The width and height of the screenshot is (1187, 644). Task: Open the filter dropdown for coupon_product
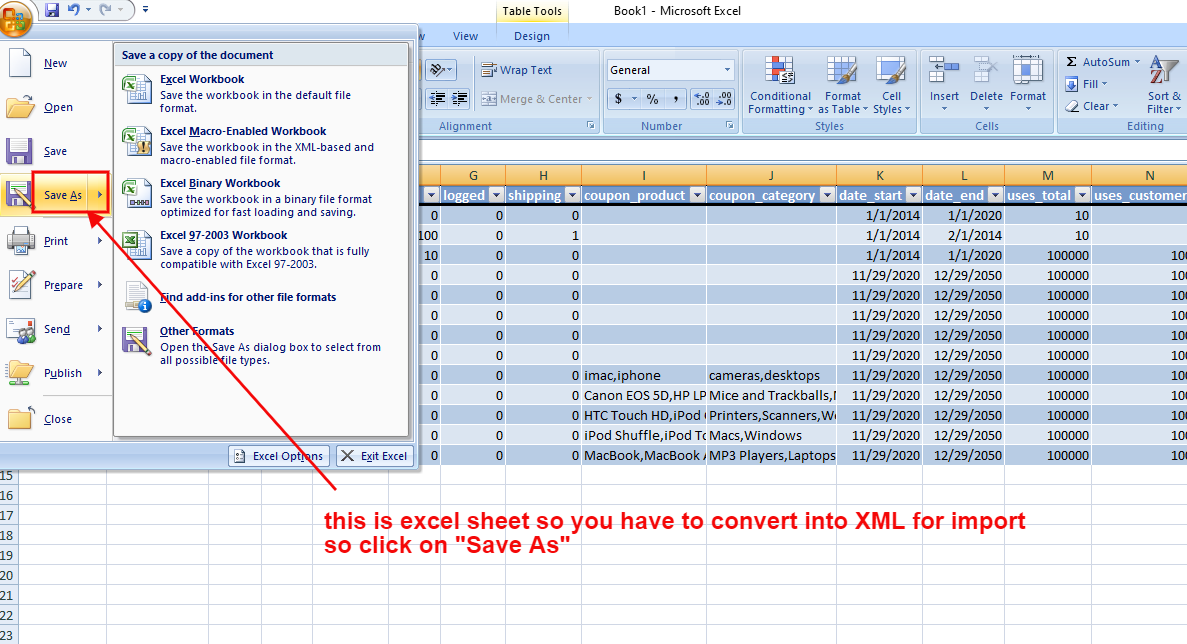tap(697, 195)
